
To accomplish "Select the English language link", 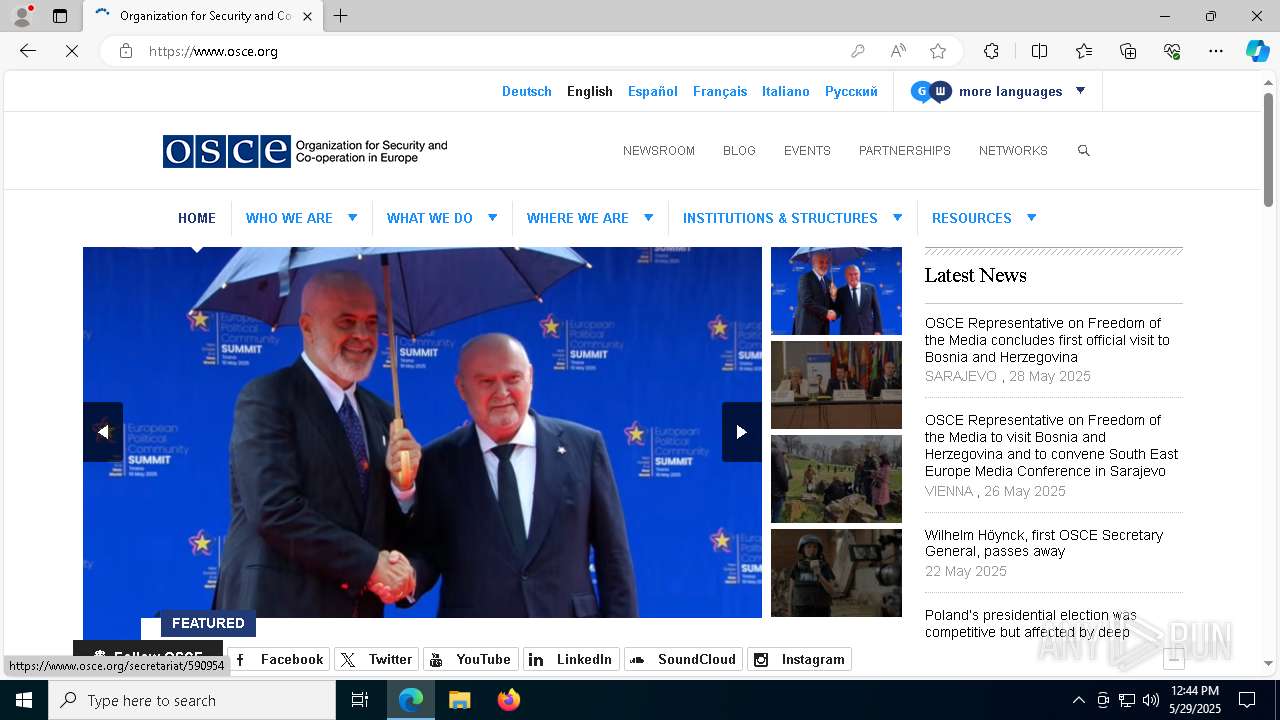I will 590,91.
